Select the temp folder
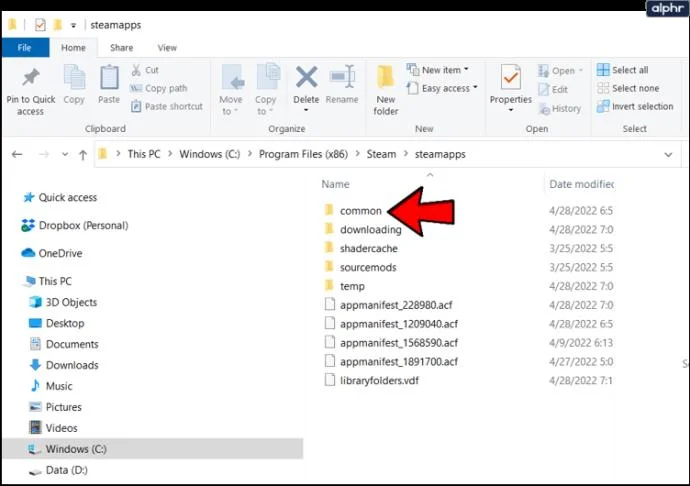Screen dimensions: 690x486 [x=352, y=286]
